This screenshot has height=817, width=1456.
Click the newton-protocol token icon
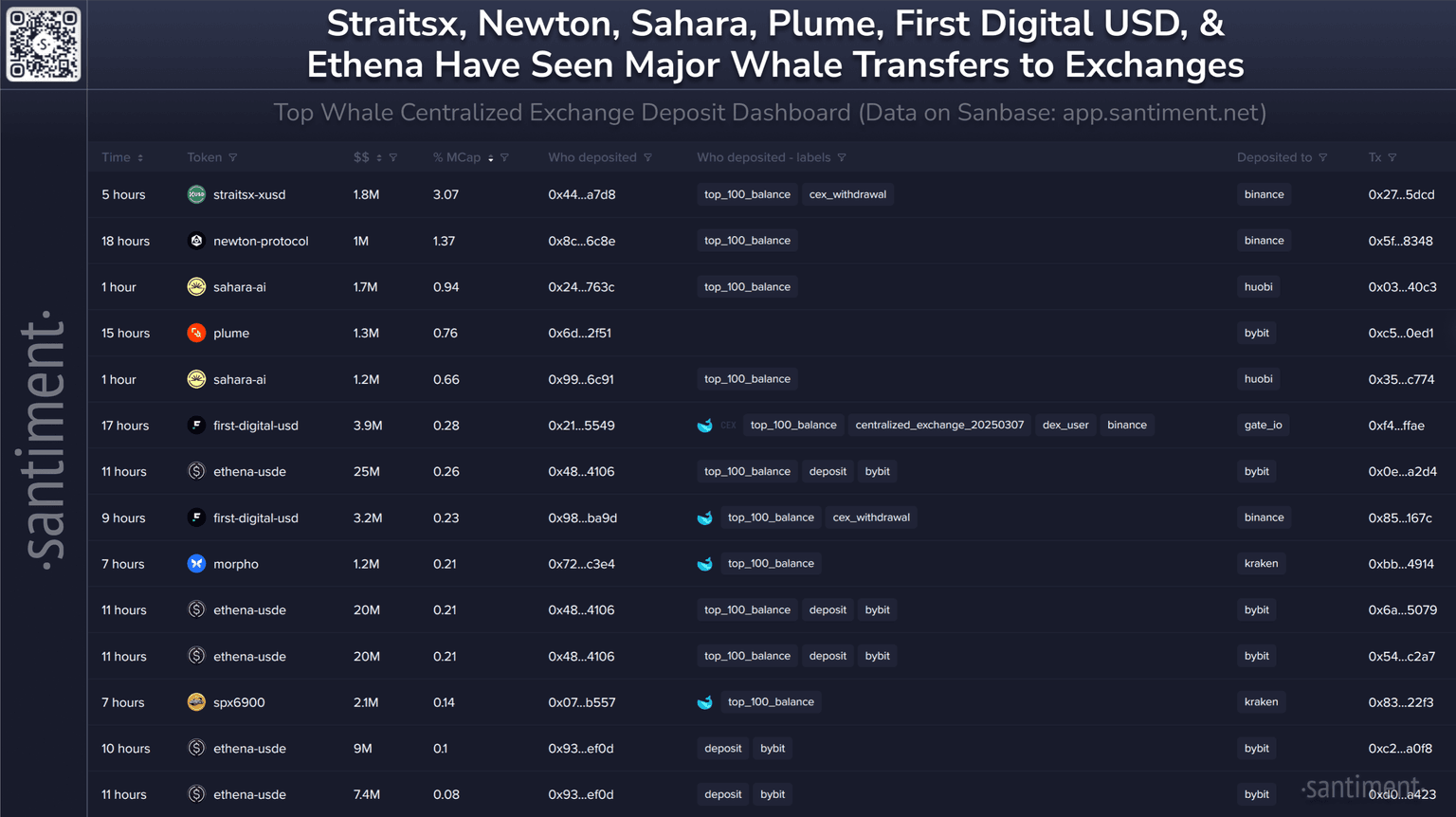click(196, 241)
